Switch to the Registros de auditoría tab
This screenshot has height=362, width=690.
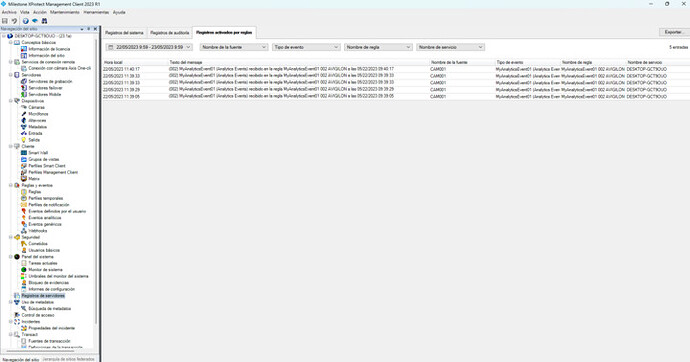169,33
